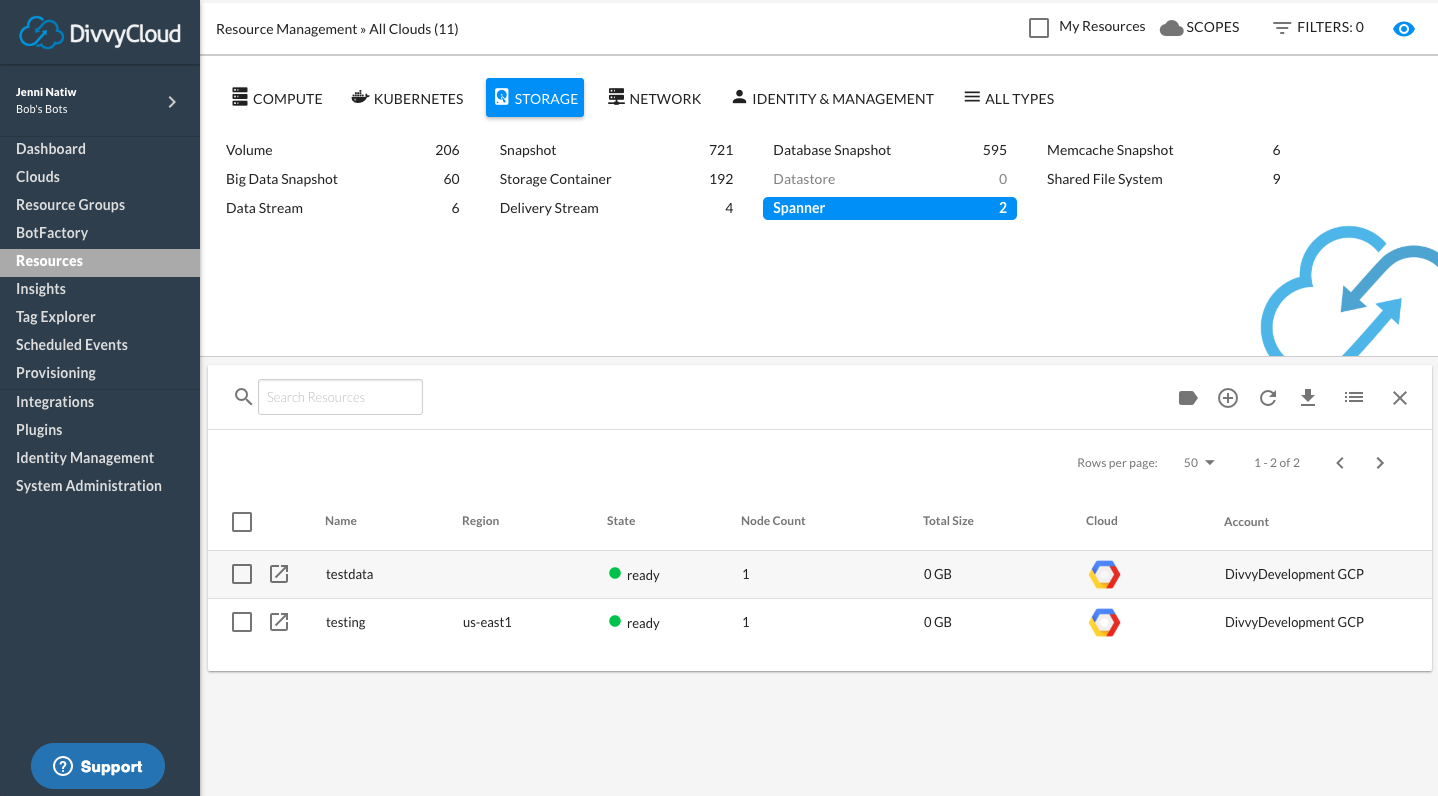Viewport: 1438px width, 796px height.
Task: Click the Support button
Action: click(x=98, y=767)
